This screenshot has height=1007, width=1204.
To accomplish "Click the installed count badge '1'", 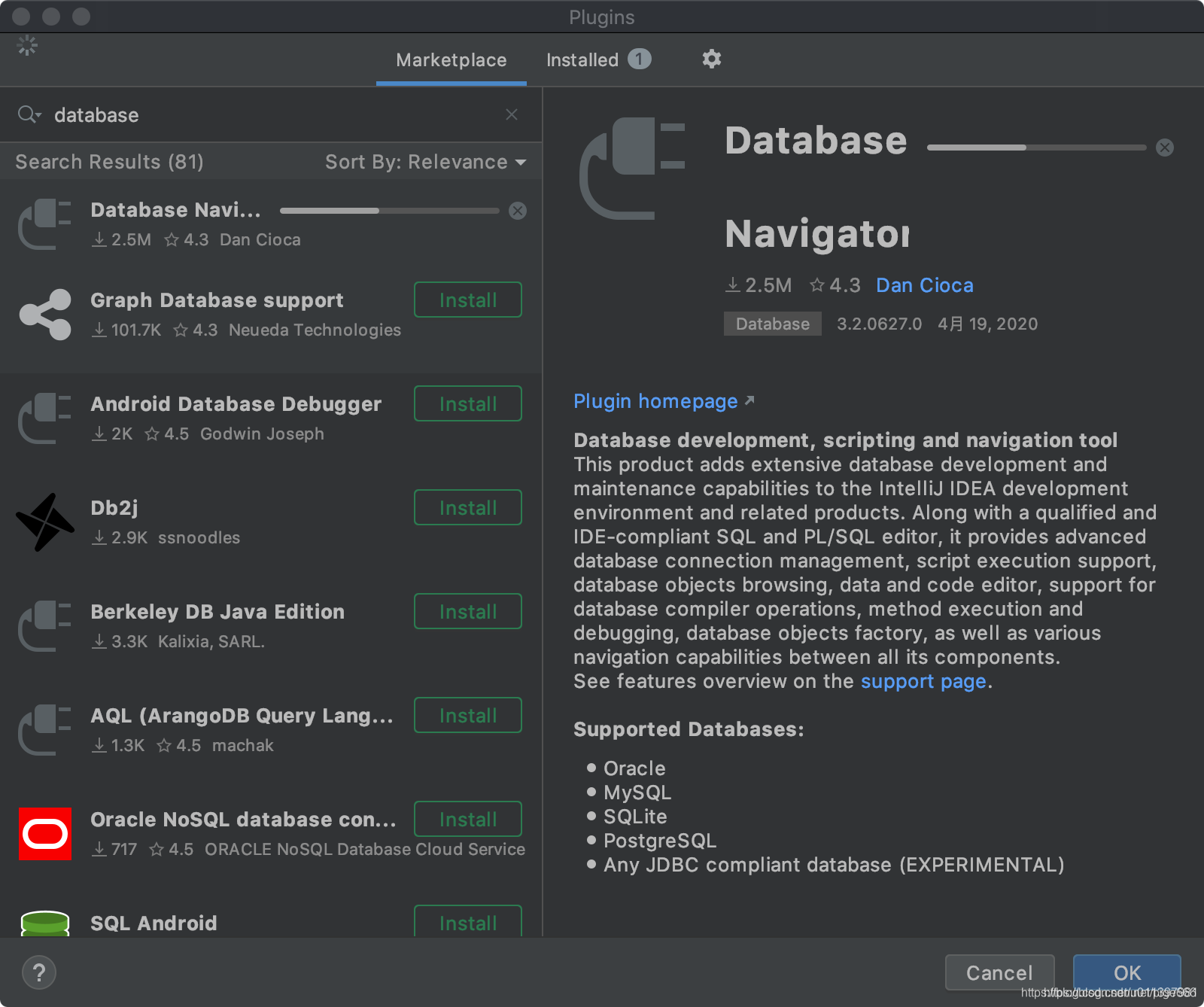I will (640, 59).
